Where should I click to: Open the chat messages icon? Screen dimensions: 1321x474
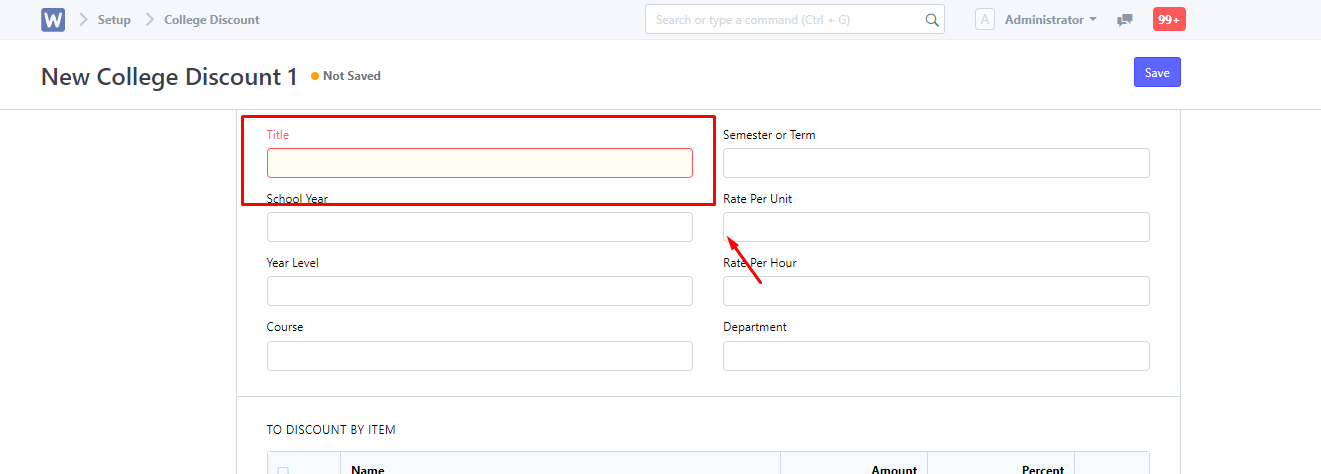click(x=1125, y=20)
